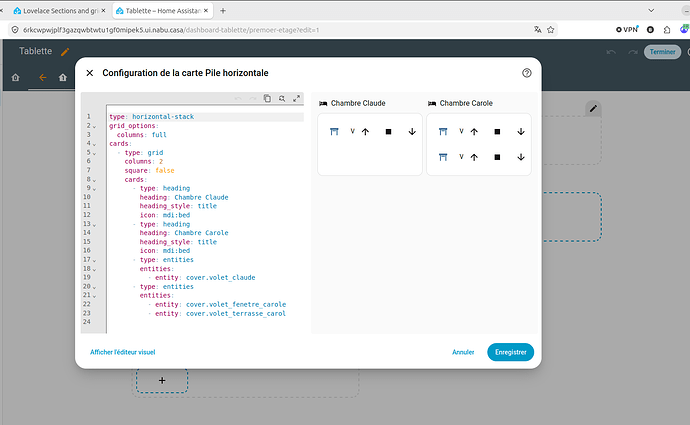Raise the Chambre Claude shutter up arrow

(365, 132)
